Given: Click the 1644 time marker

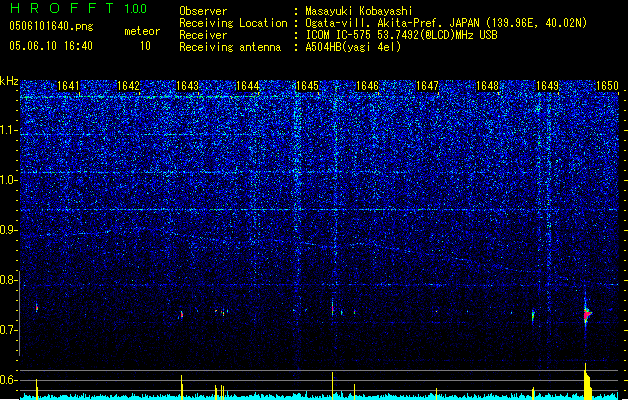Looking at the screenshot, I should [x=248, y=86].
